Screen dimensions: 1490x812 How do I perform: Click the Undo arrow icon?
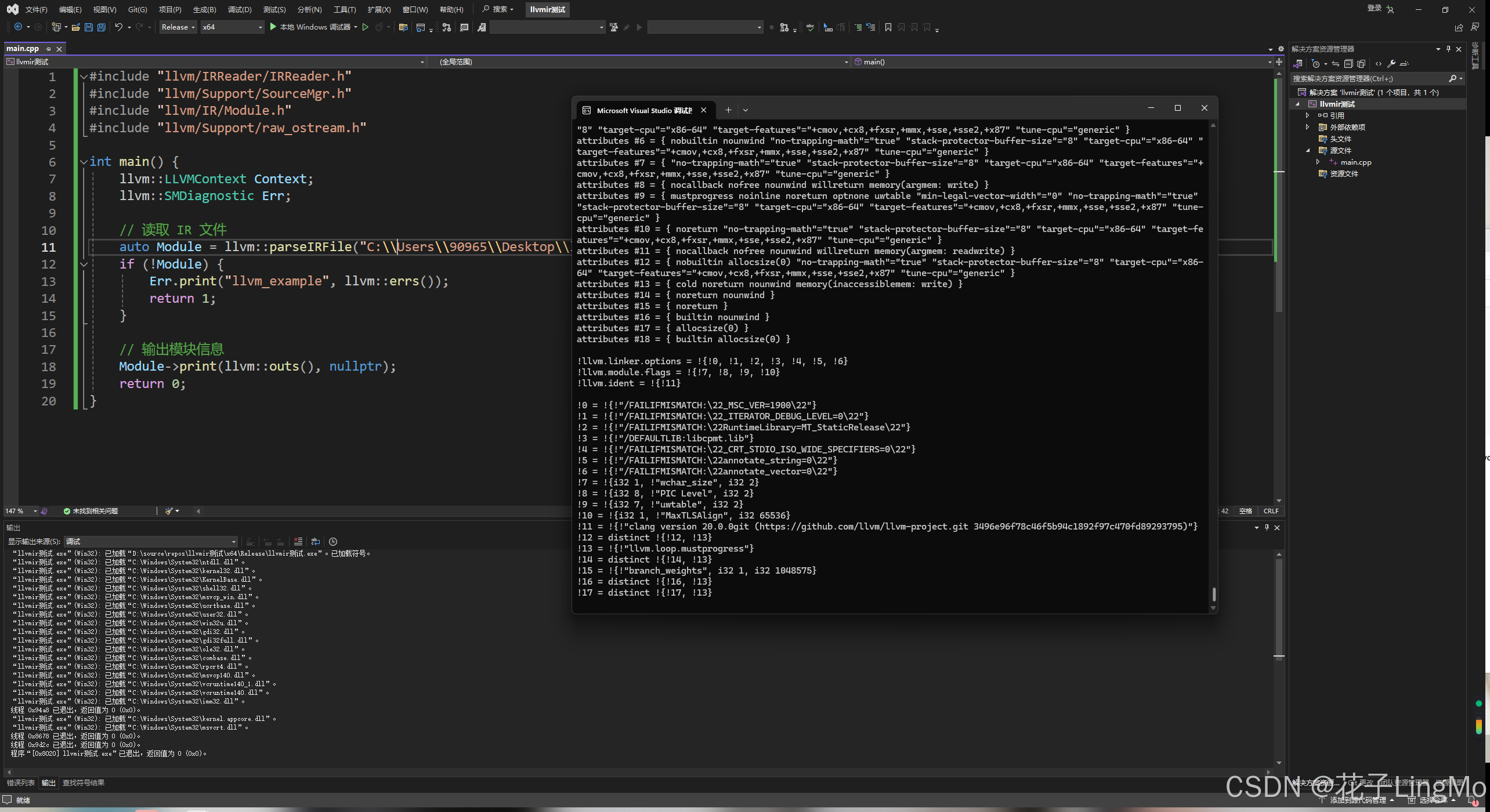point(119,27)
